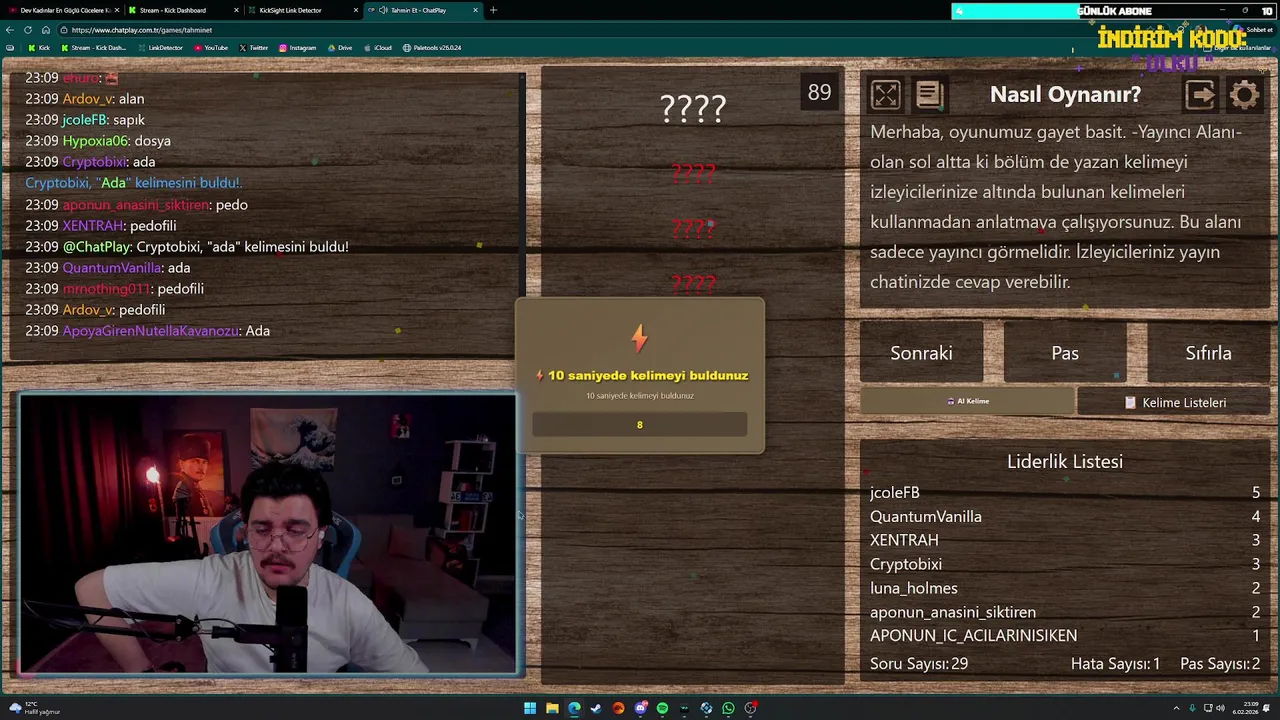Viewport: 1280px width, 720px height.
Task: Click the Pas Sayısı: 2 counter
Action: (x=1220, y=664)
